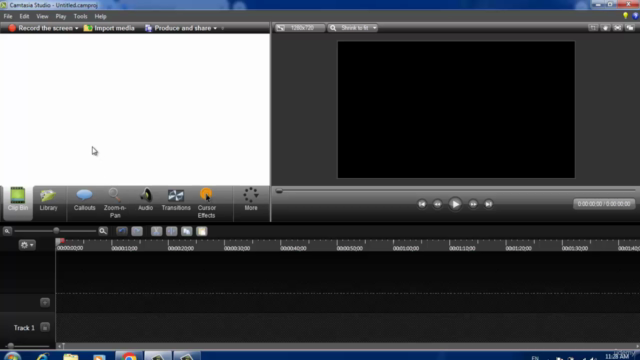Open the View menu

42,16
